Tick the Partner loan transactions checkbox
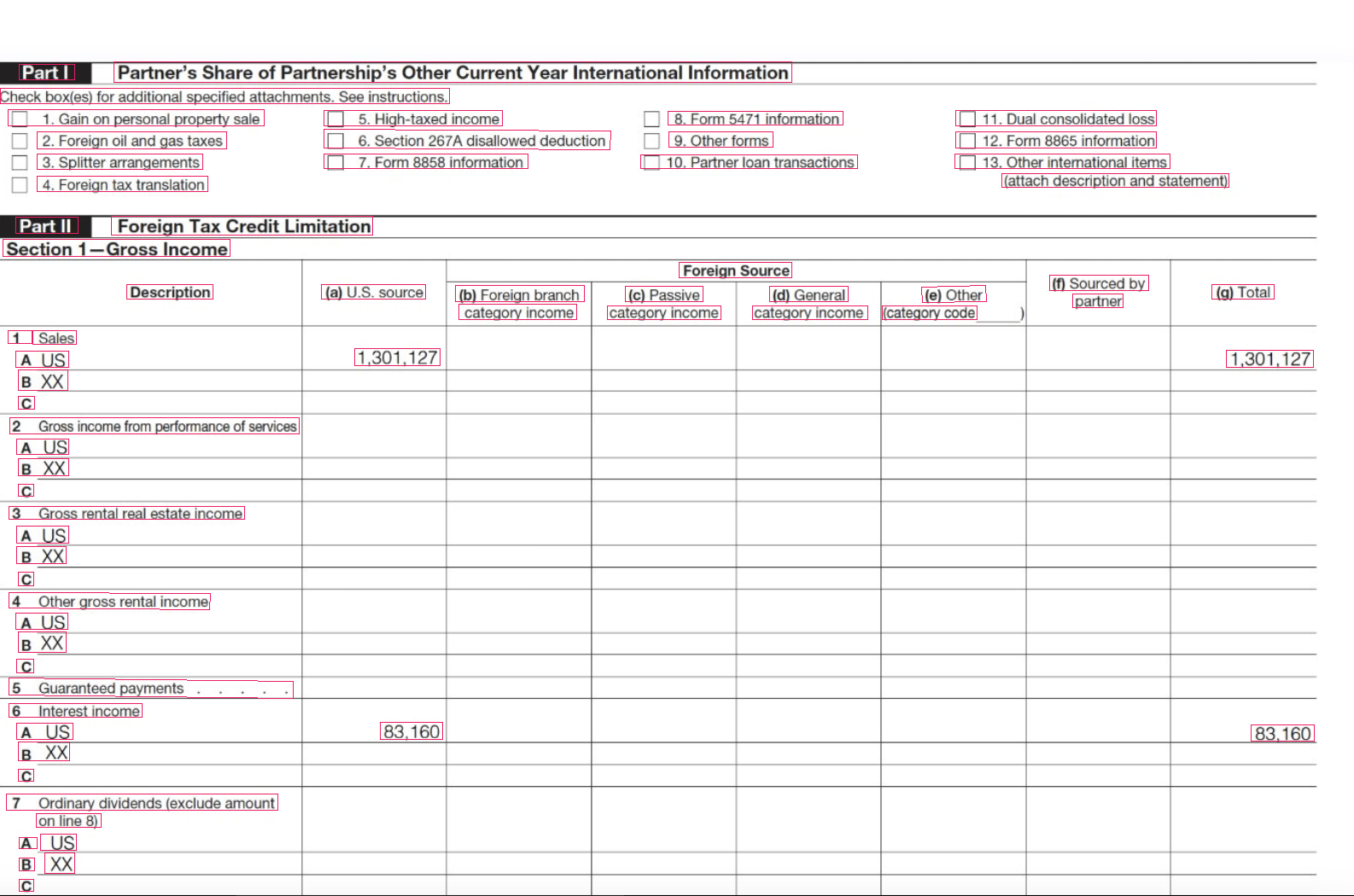 651,162
